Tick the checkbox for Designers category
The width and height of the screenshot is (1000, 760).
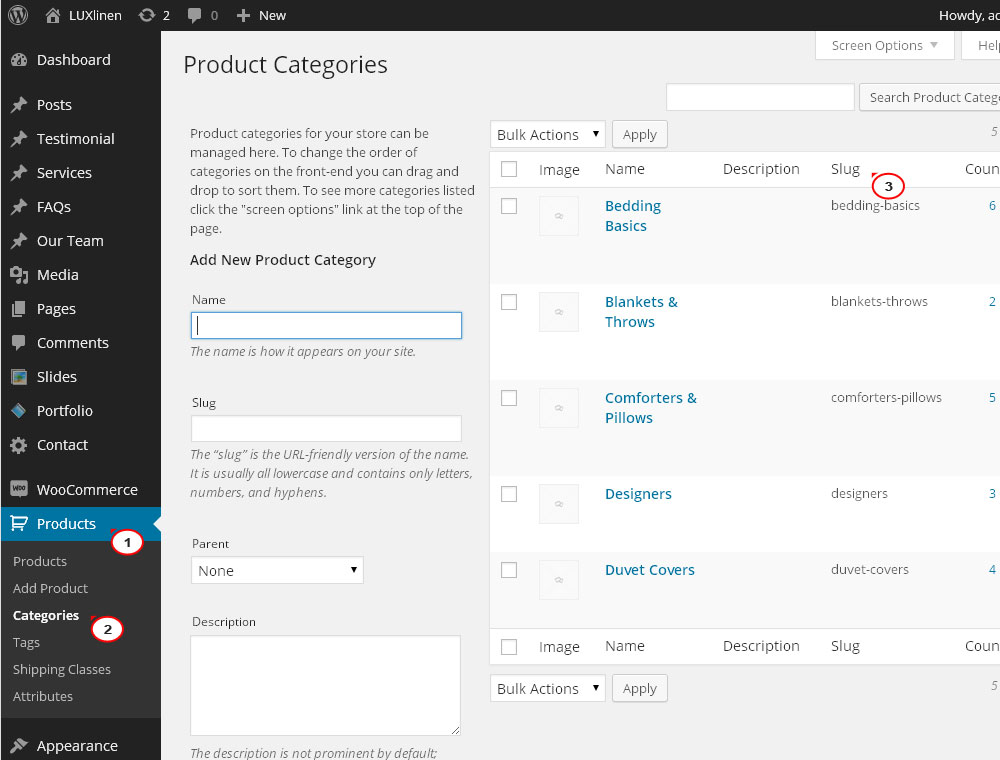509,494
